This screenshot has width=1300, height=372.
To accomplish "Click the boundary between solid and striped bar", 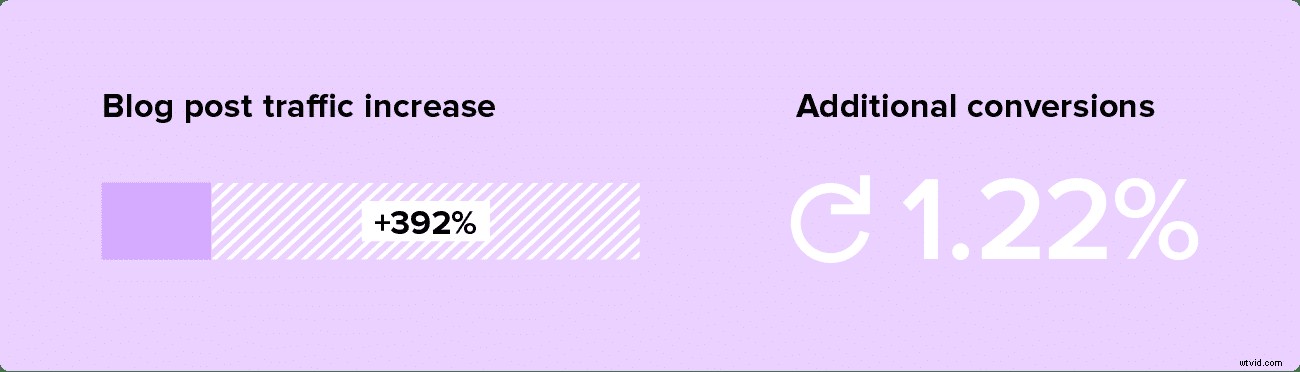I will point(211,221).
